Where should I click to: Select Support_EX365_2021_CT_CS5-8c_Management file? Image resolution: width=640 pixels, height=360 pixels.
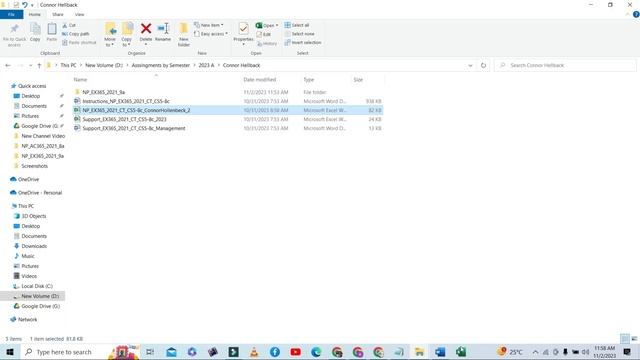pos(133,128)
